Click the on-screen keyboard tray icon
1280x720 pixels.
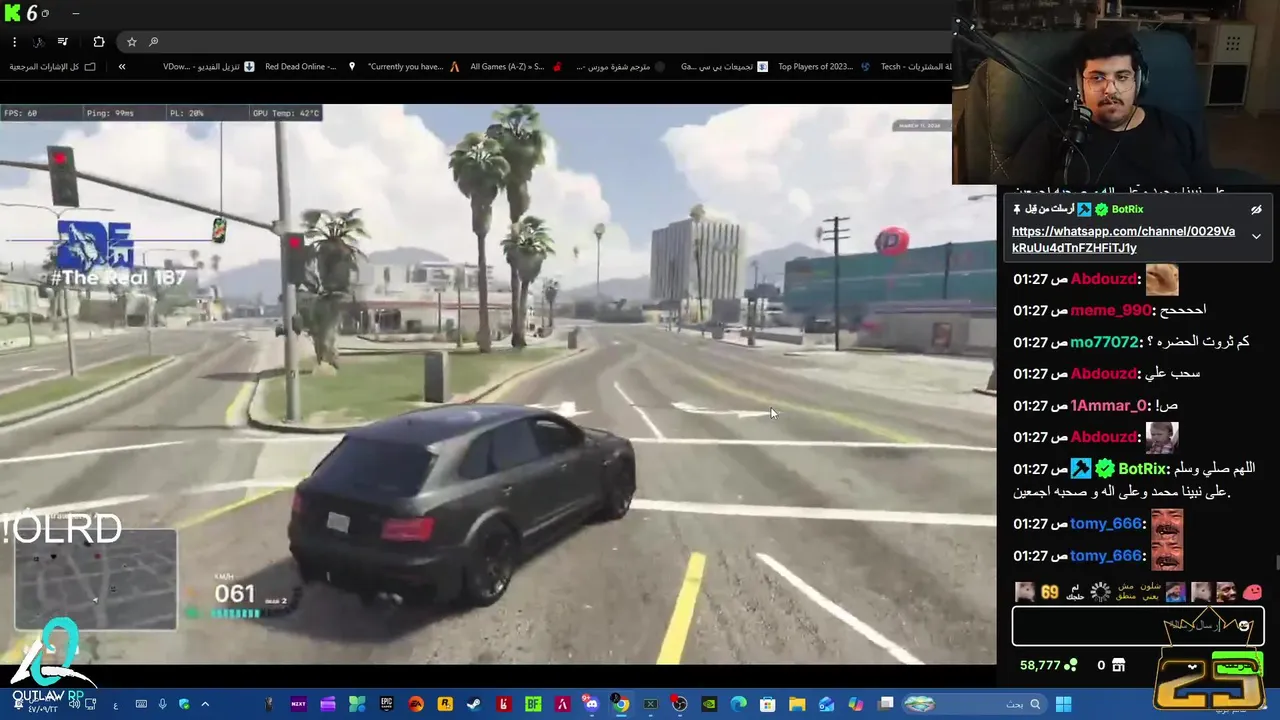pyautogui.click(x=141, y=704)
